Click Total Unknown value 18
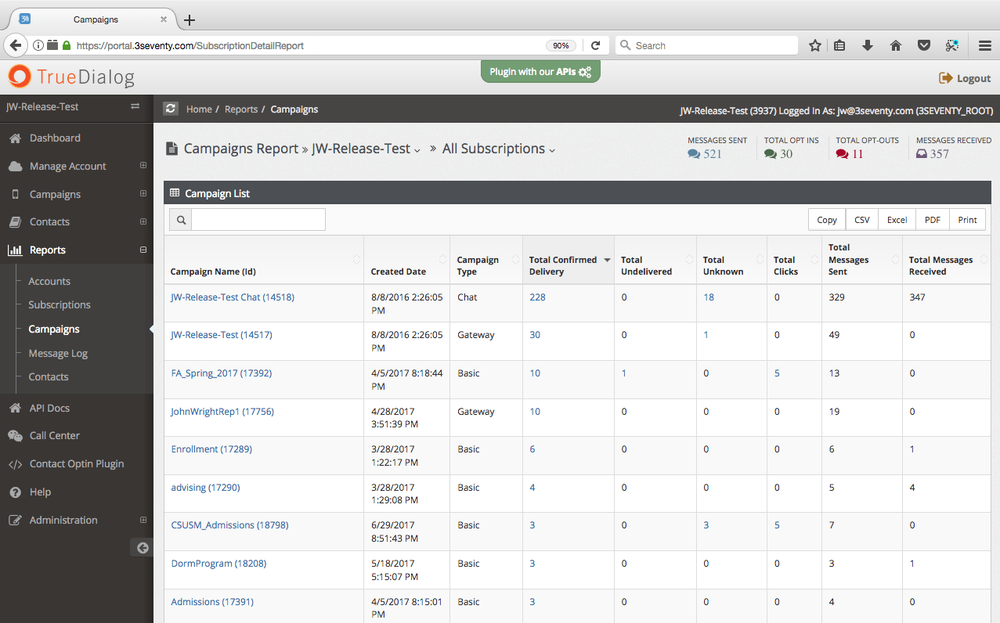The width and height of the screenshot is (1000, 623). [x=709, y=297]
